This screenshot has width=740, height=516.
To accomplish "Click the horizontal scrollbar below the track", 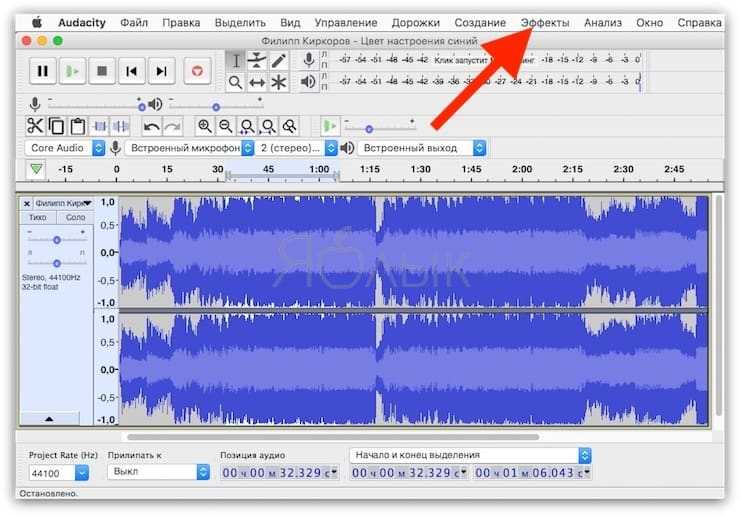I will (x=333, y=437).
